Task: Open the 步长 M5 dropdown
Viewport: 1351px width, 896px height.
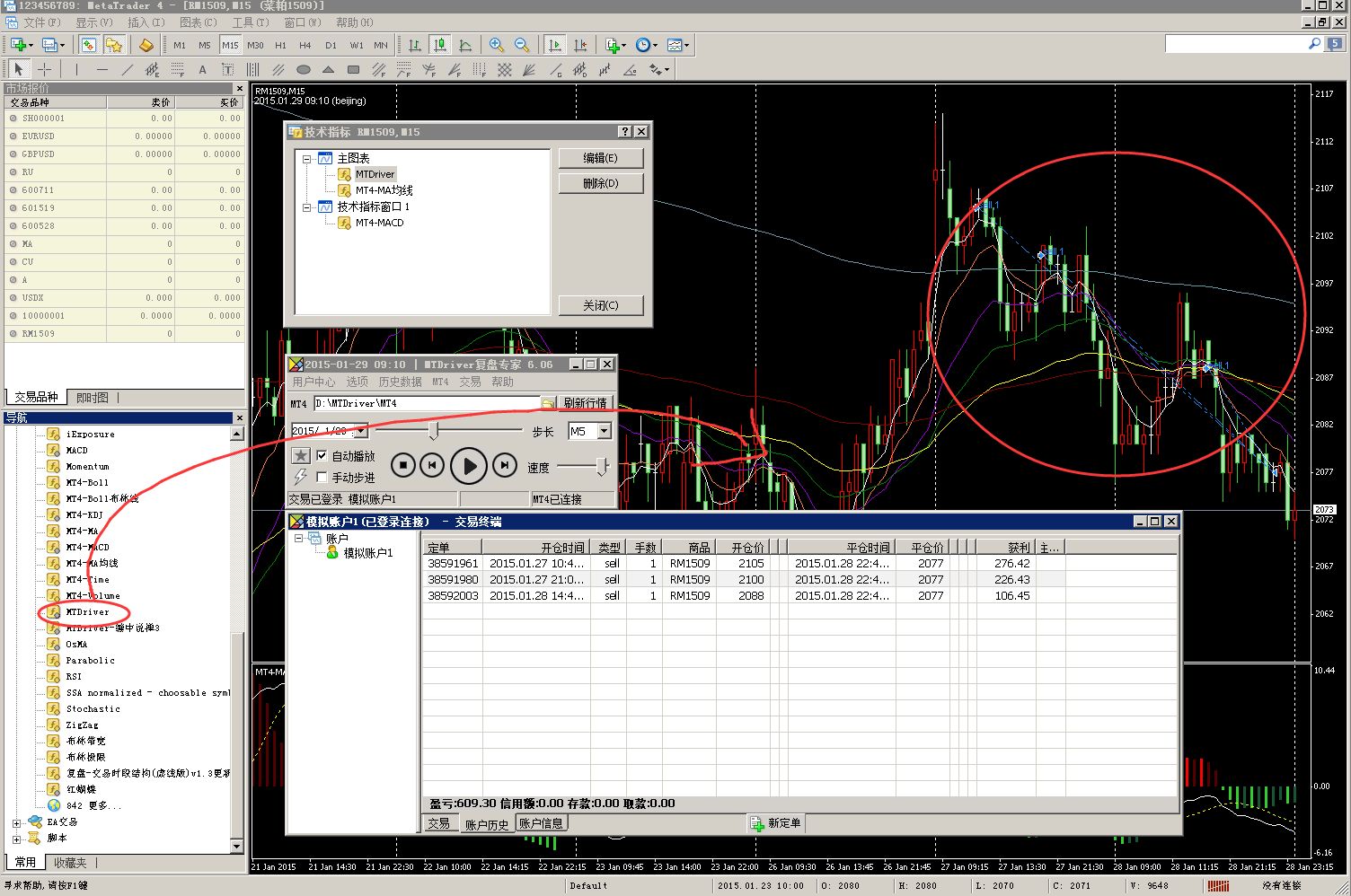Action: tap(605, 432)
